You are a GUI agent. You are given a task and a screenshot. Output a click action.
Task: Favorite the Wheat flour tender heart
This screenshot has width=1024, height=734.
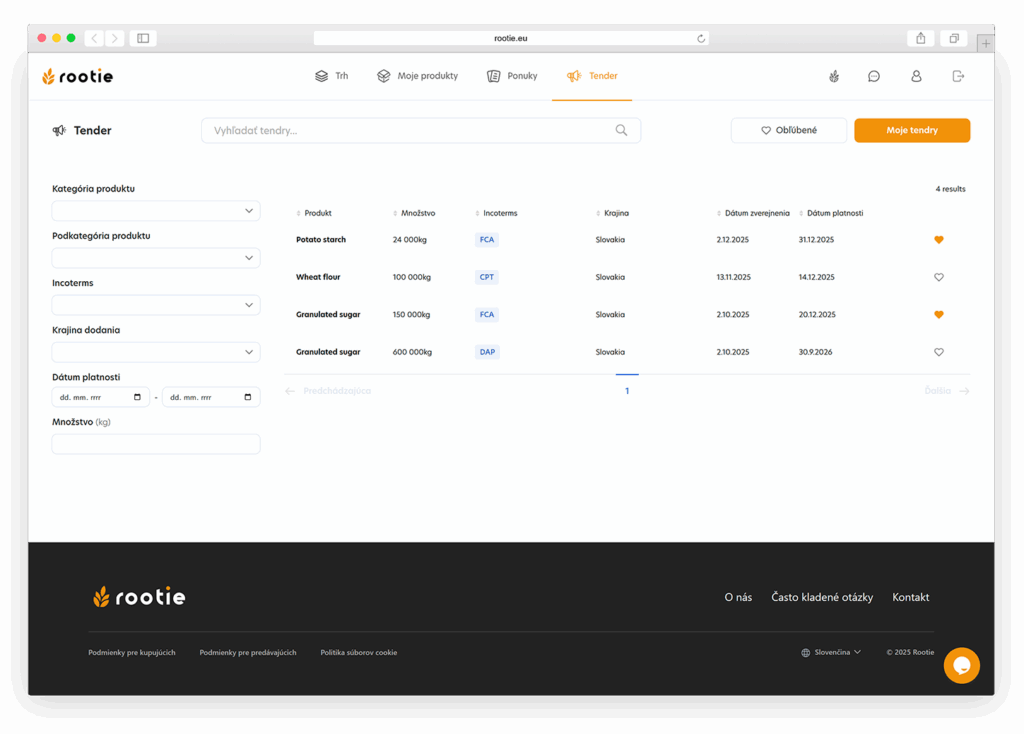pos(938,277)
